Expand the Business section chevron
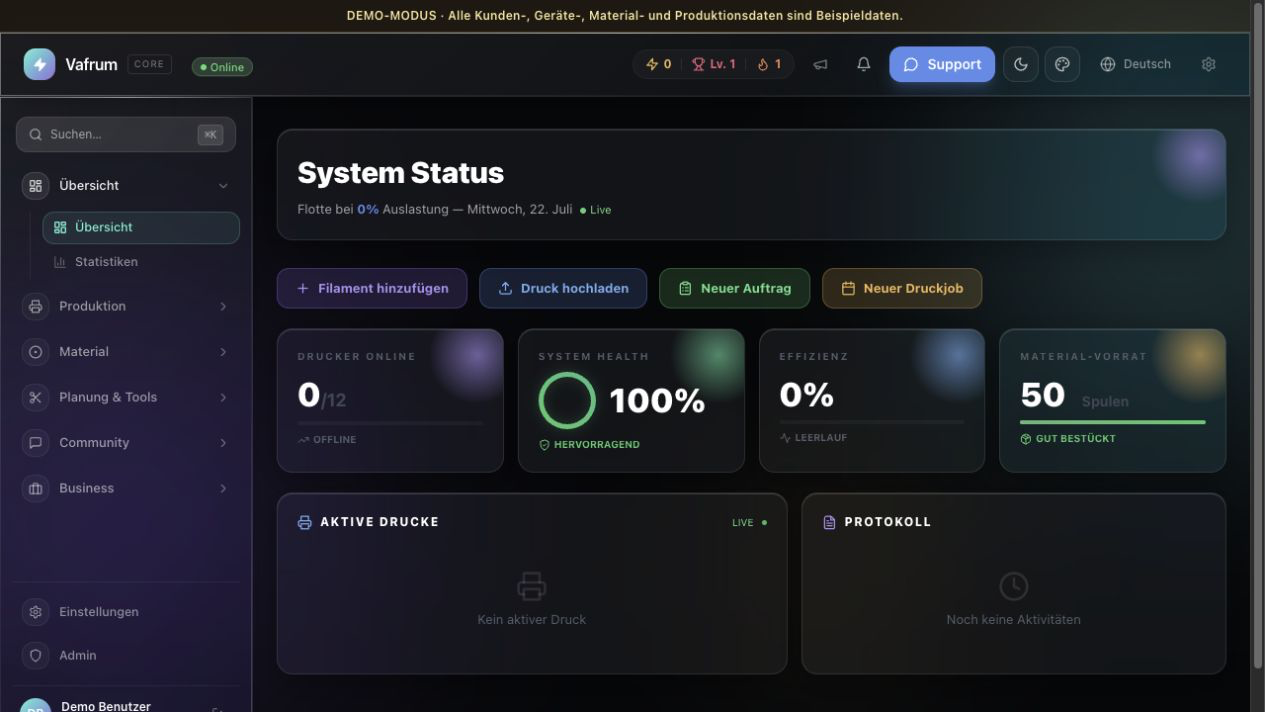This screenshot has height=712, width=1265. pos(223,489)
